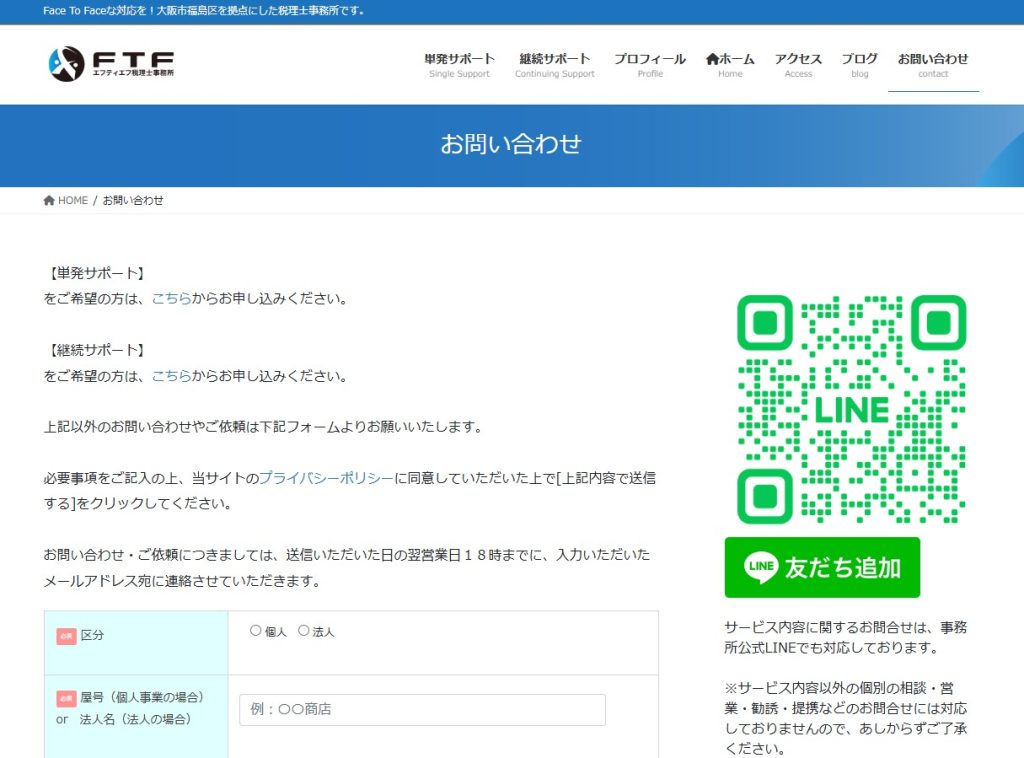This screenshot has height=758, width=1024.
Task: Open the アクセス menu item
Action: [x=798, y=65]
